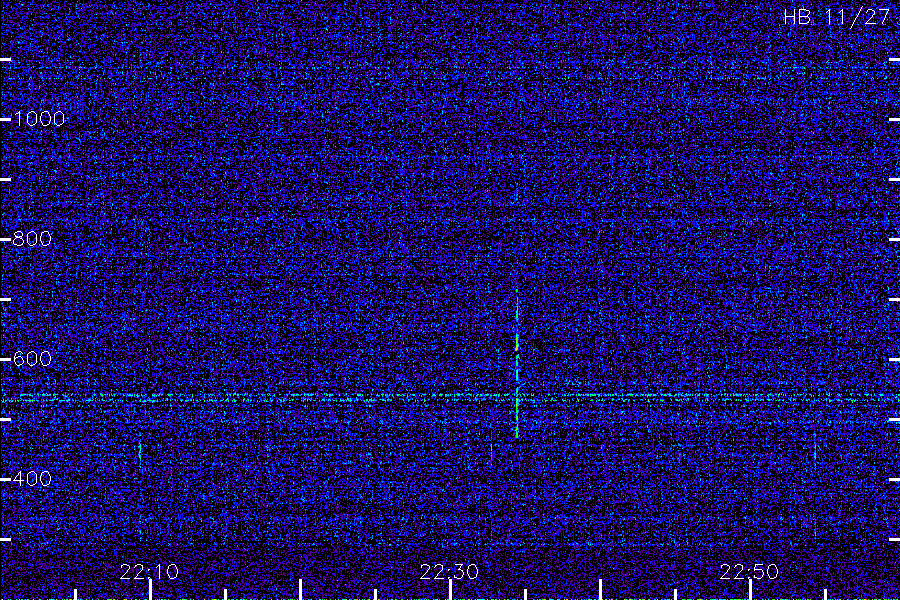The width and height of the screenshot is (900, 600).
Task: Click the 1000 frequency axis label
Action: coord(39,119)
